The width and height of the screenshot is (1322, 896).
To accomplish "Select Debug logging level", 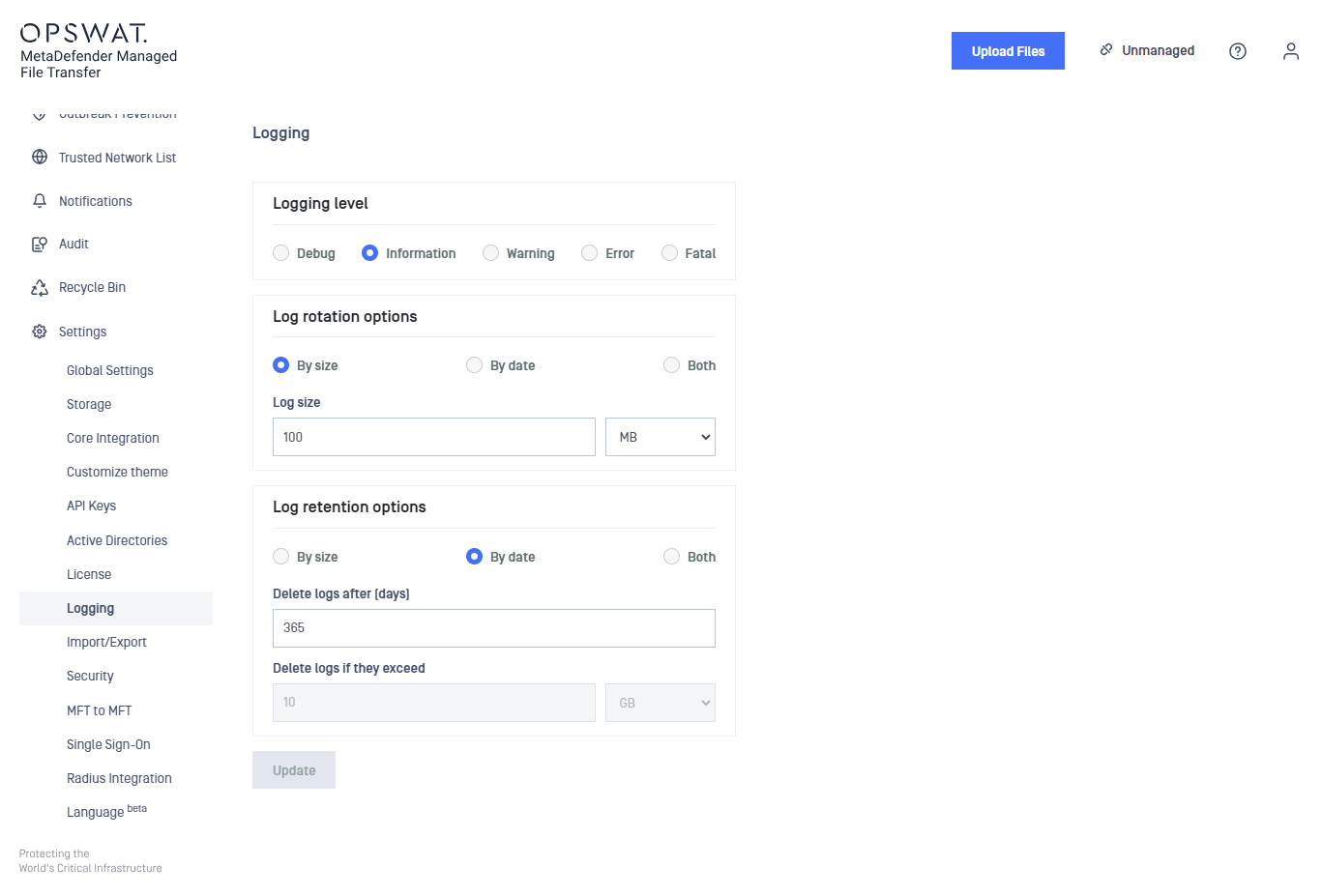I will pos(281,252).
